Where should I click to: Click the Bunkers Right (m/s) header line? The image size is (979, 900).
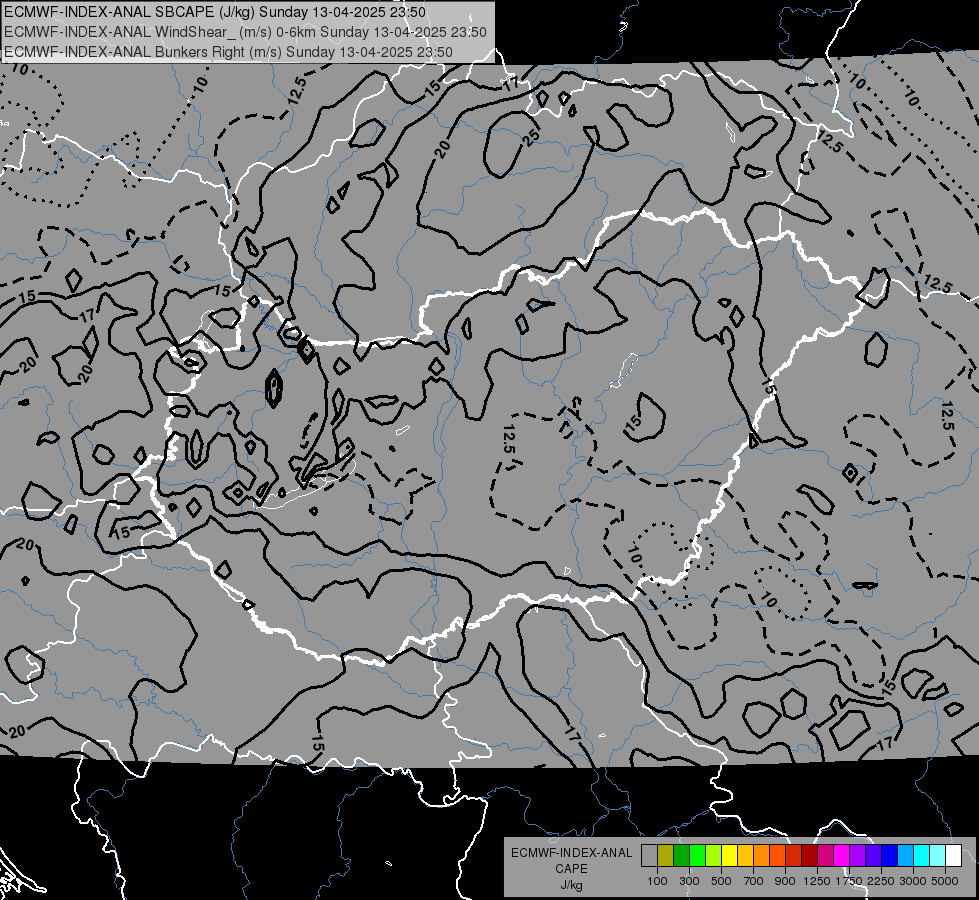(229, 52)
